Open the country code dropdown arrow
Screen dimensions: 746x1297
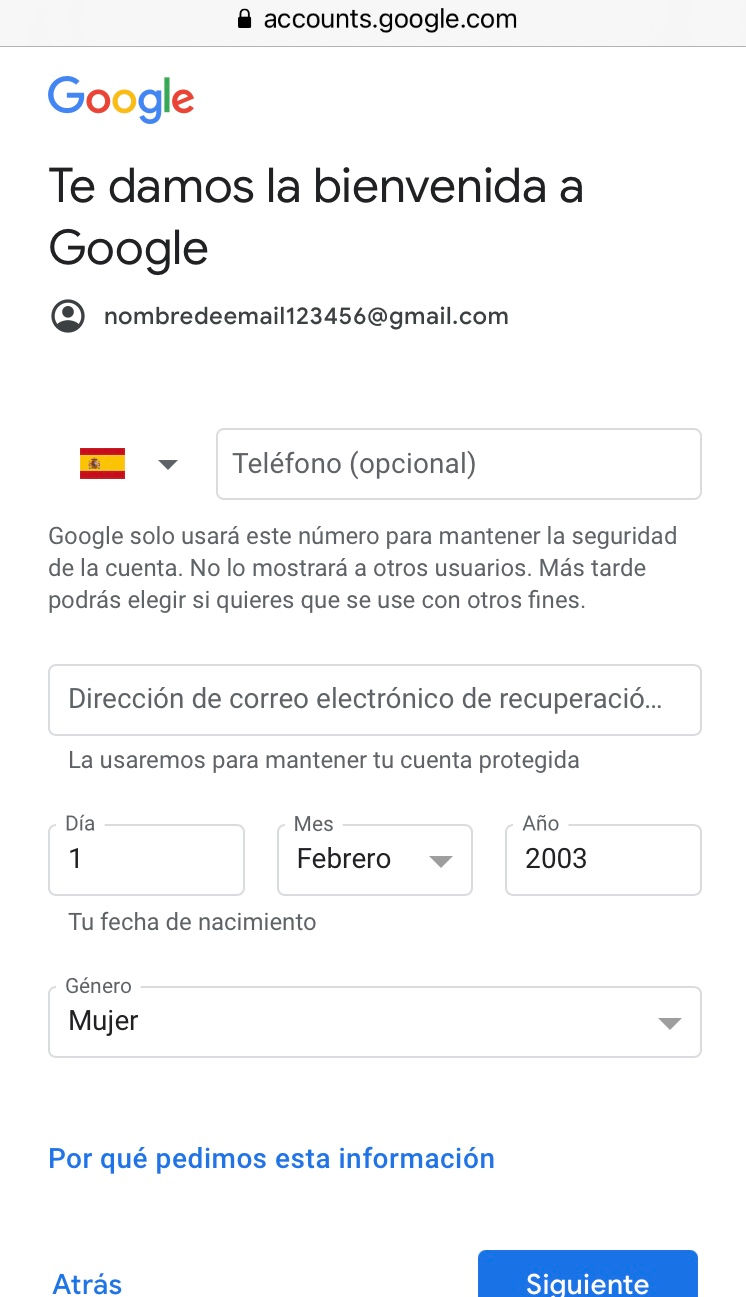[x=168, y=464]
